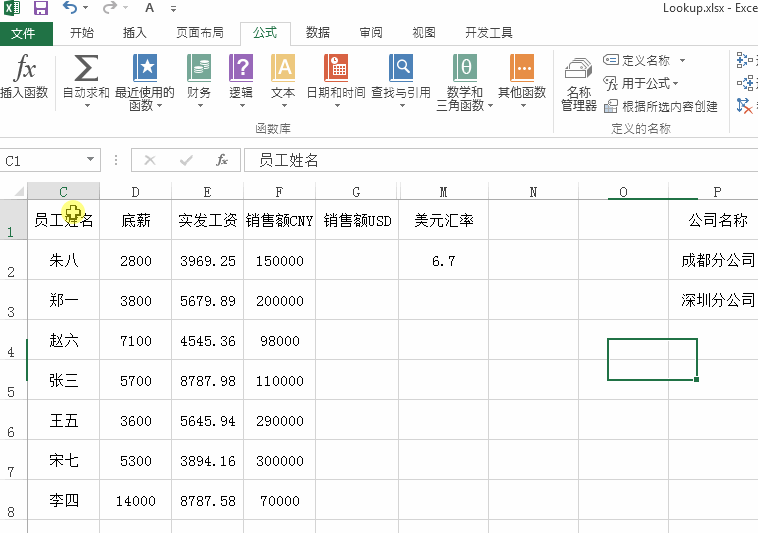Click the formula bar confirm checkmark

(186, 160)
